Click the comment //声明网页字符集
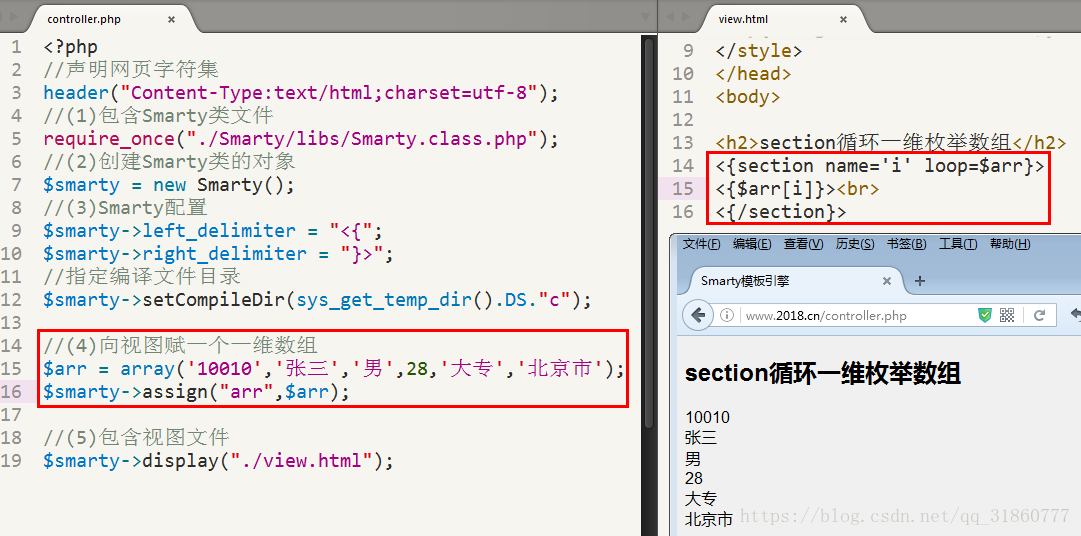 click(x=131, y=70)
